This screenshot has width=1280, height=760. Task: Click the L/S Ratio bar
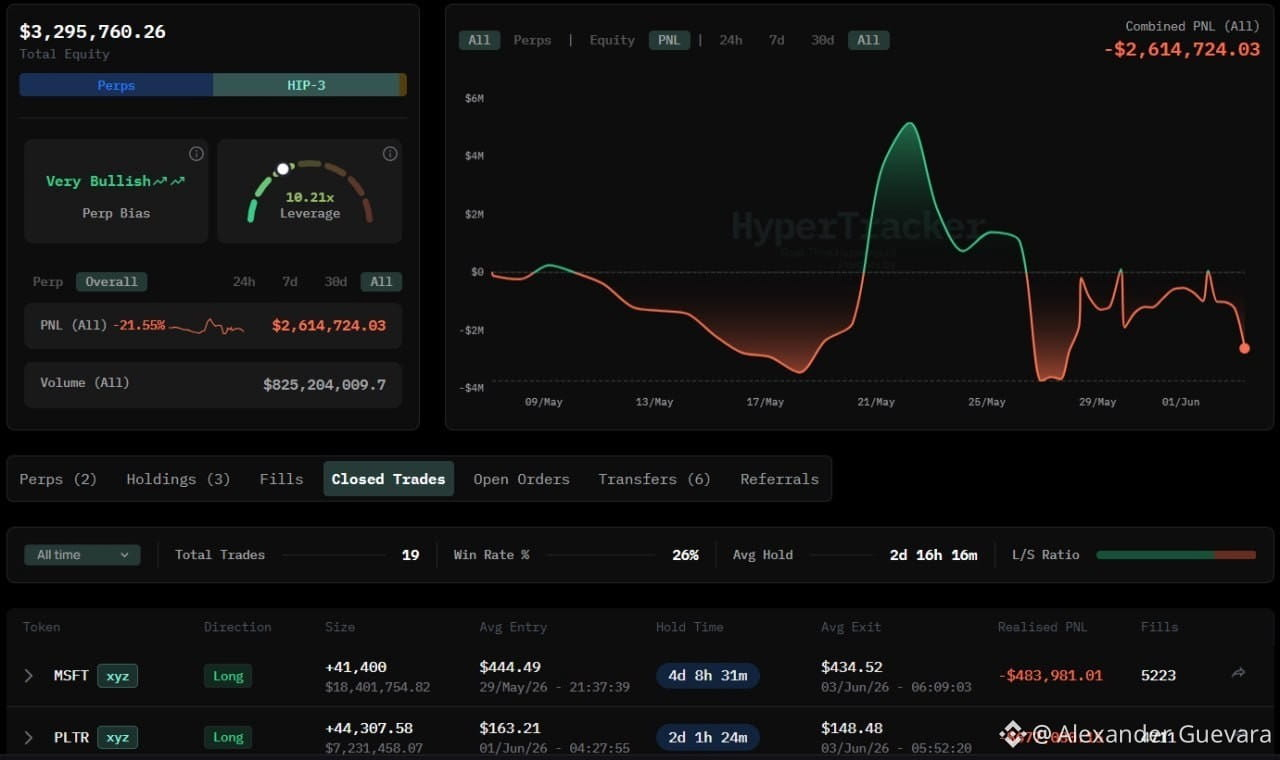tap(1176, 555)
